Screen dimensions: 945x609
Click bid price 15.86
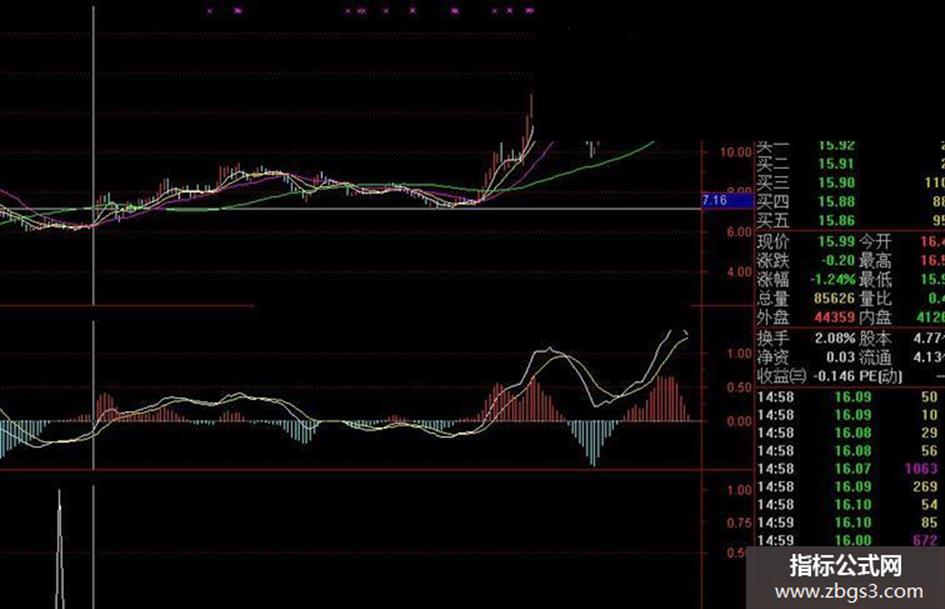coord(837,220)
